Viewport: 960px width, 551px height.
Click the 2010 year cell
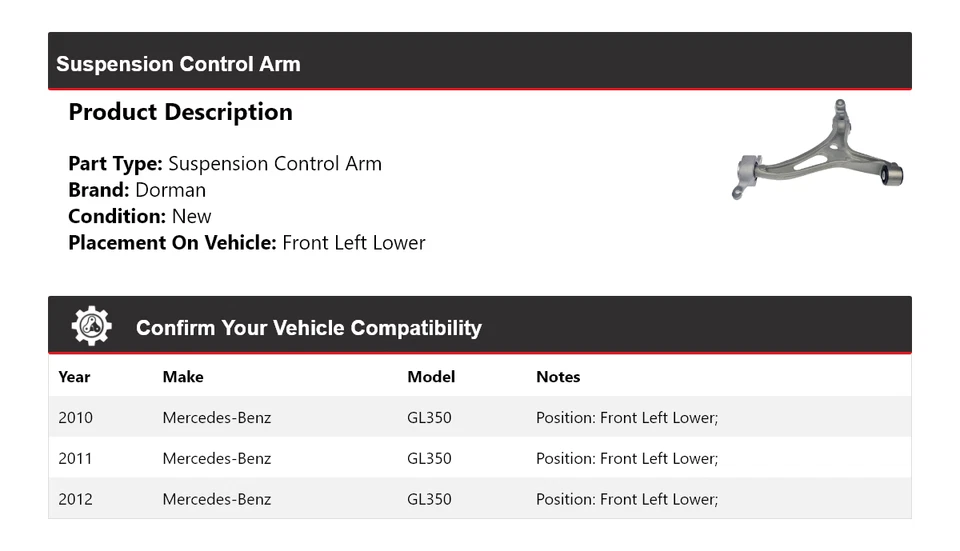(75, 417)
